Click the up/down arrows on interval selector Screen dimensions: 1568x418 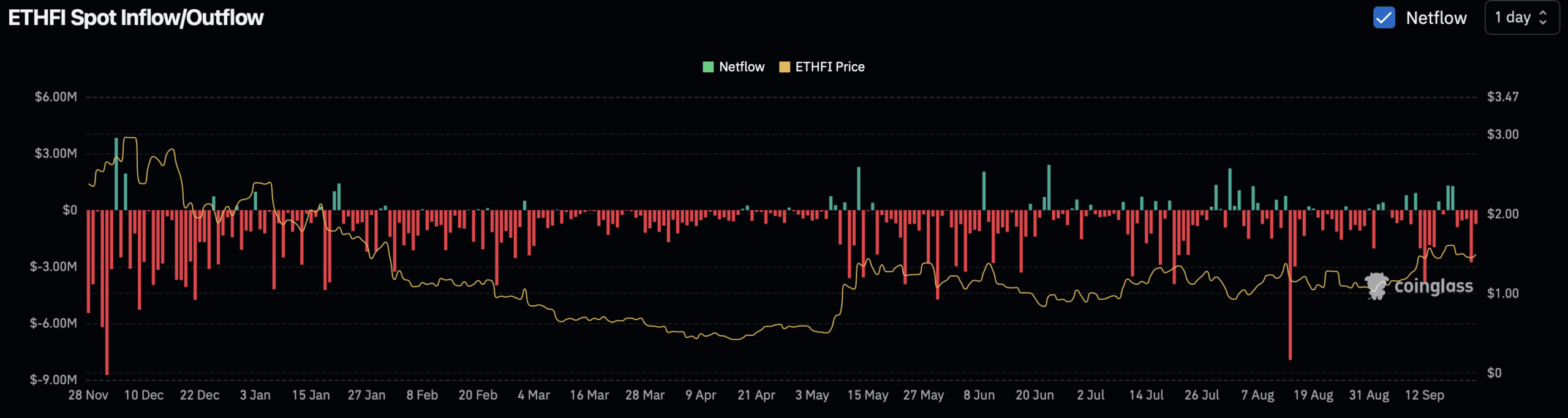1543,18
